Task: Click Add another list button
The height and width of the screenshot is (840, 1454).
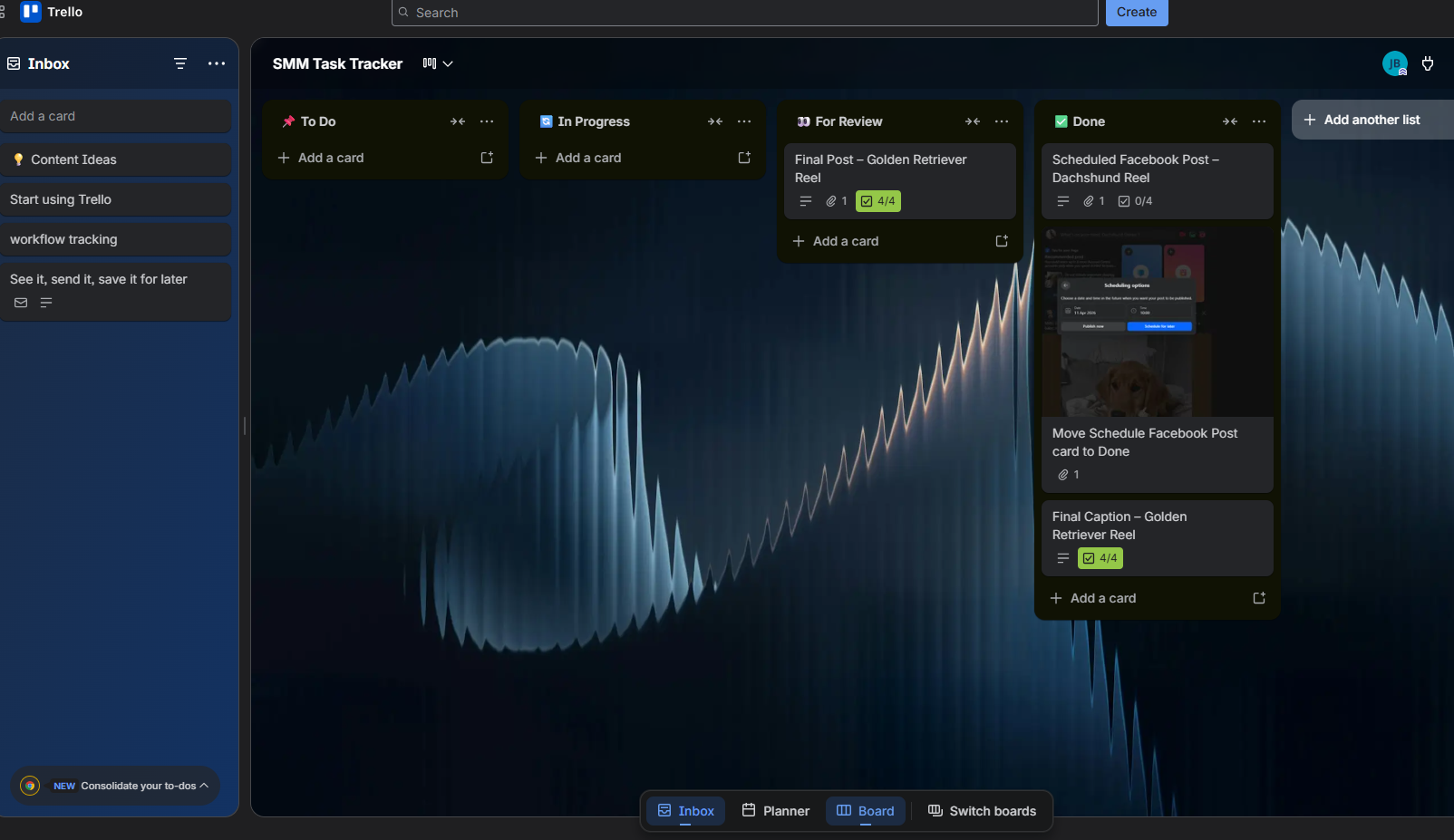Action: pyautogui.click(x=1372, y=120)
